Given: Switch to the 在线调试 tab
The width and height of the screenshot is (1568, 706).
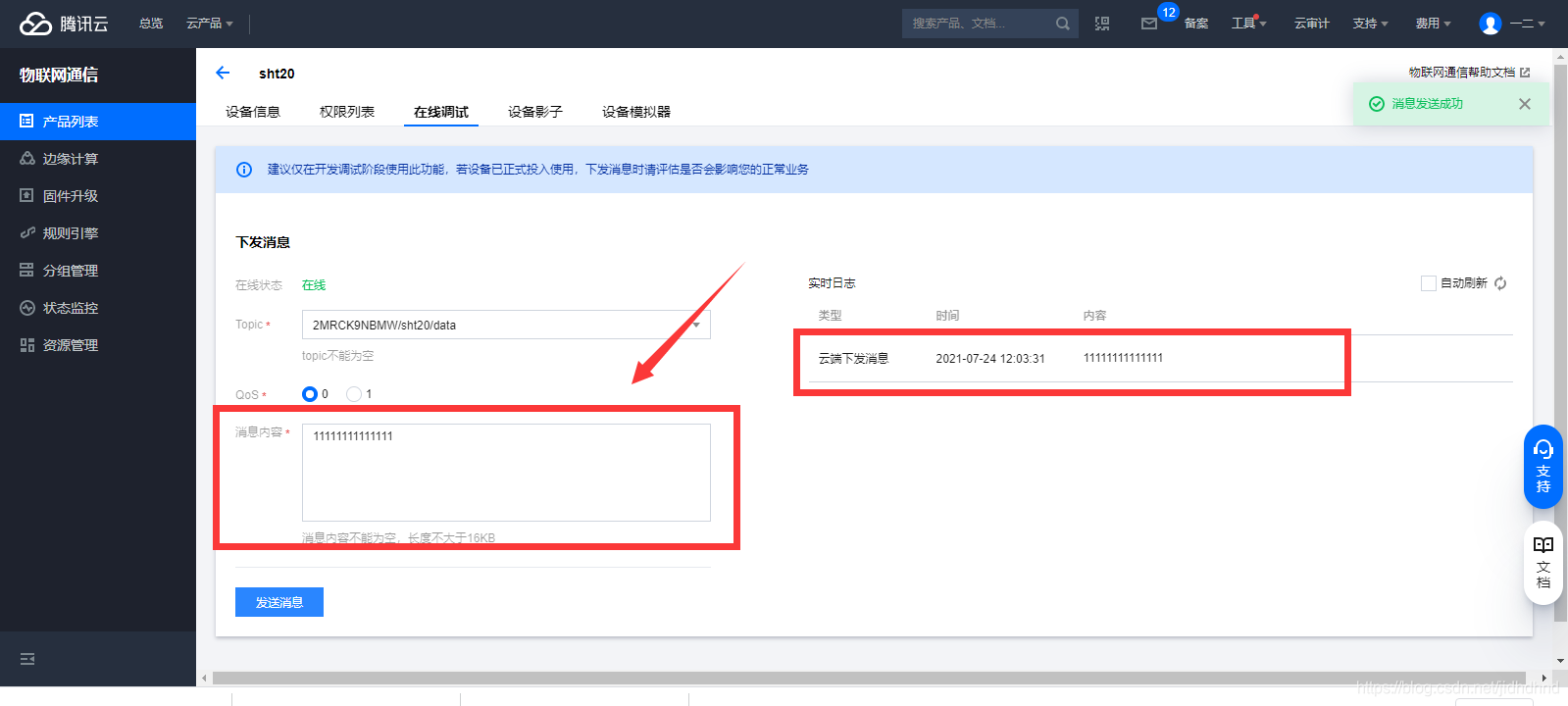Looking at the screenshot, I should point(441,112).
